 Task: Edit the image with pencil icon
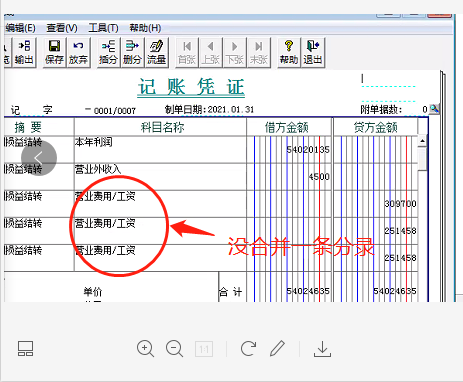pyautogui.click(x=277, y=348)
